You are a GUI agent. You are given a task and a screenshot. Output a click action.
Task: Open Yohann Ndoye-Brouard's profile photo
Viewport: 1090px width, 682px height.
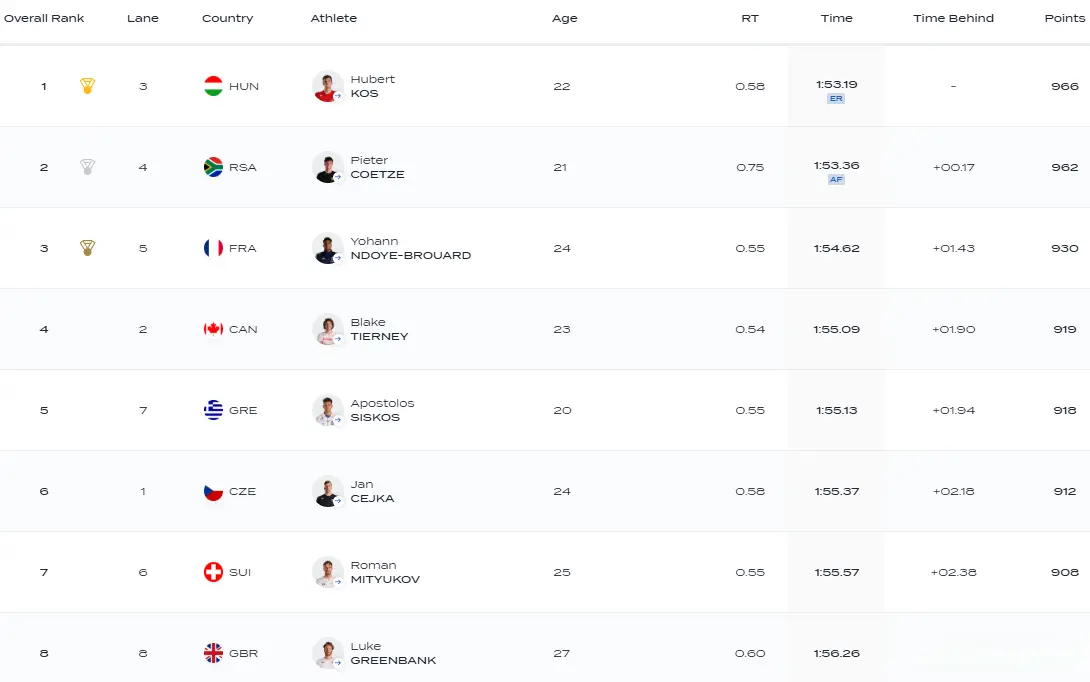327,248
